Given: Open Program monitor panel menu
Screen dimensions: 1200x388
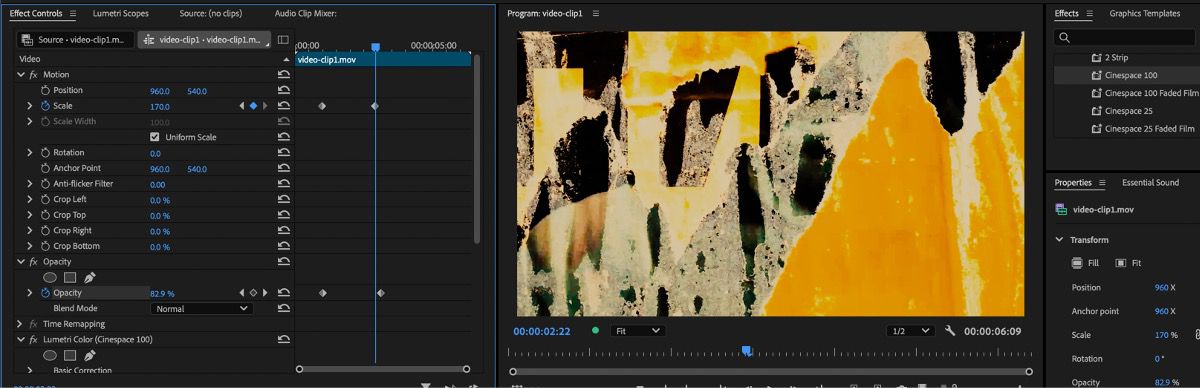Looking at the screenshot, I should point(596,14).
